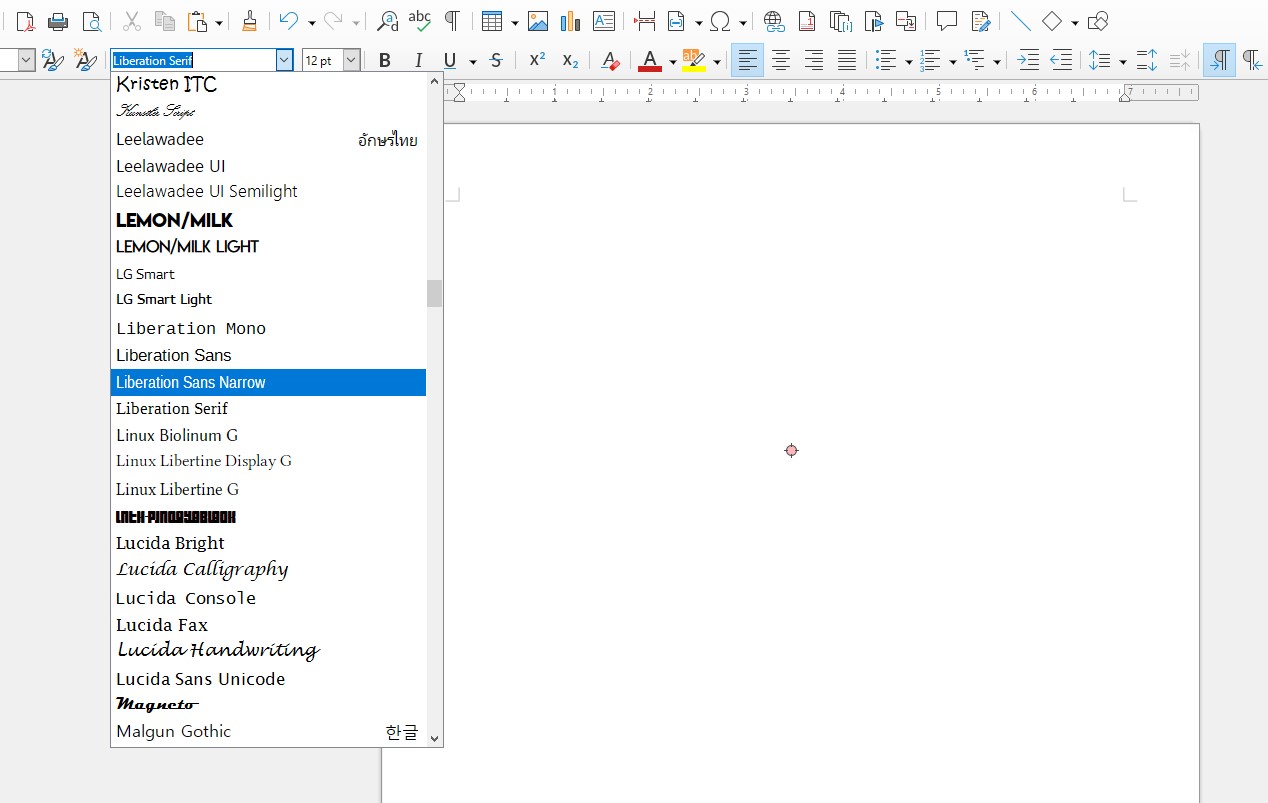Image resolution: width=1268 pixels, height=803 pixels.
Task: Open the underline style dropdown arrow
Action: click(473, 61)
